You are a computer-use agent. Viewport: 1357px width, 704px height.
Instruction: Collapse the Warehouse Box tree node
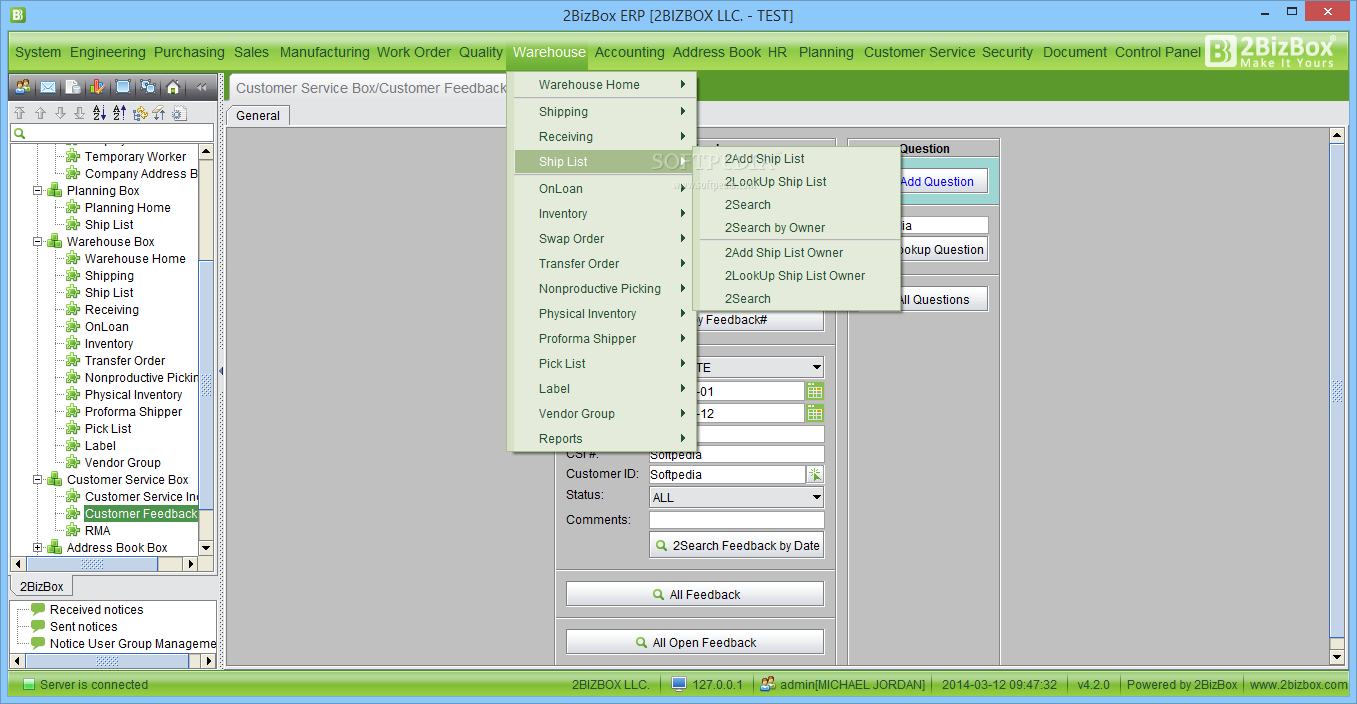click(38, 241)
